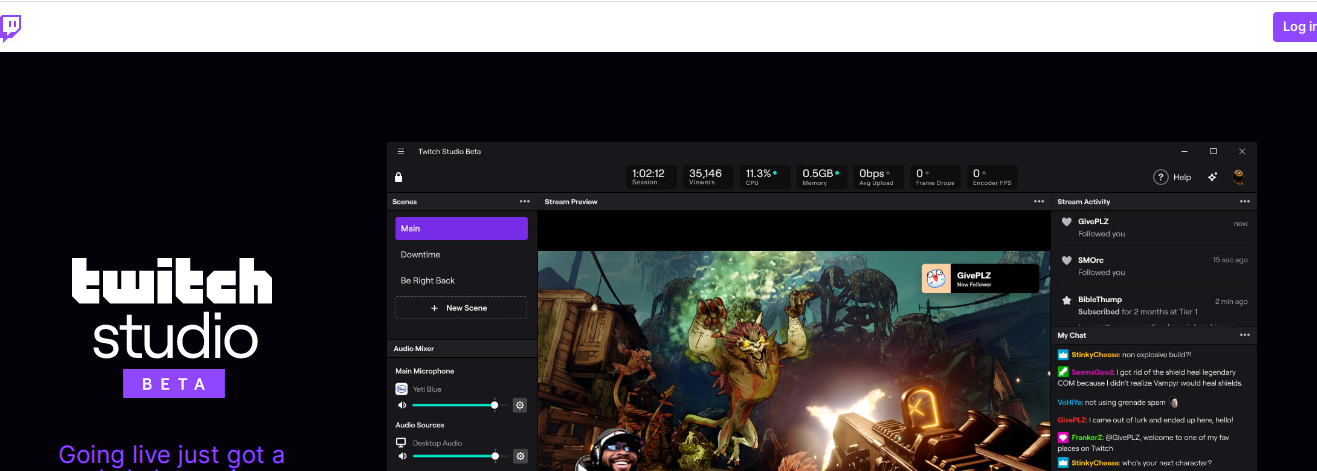This screenshot has width=1317, height=471.
Task: Click the streamer webcam thumbnail in preview
Action: pos(615,449)
